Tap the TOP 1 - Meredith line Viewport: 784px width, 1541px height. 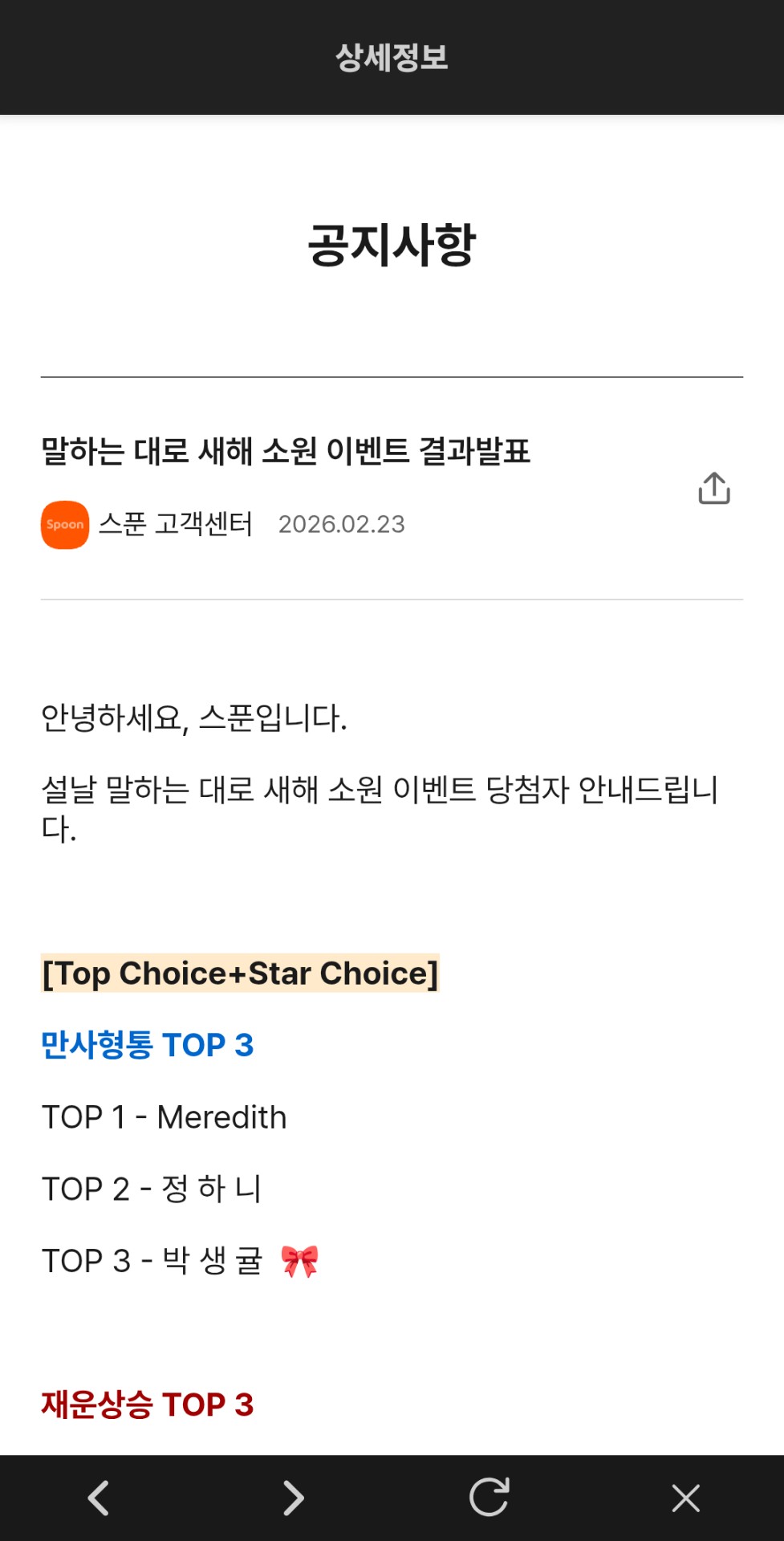(x=165, y=1117)
